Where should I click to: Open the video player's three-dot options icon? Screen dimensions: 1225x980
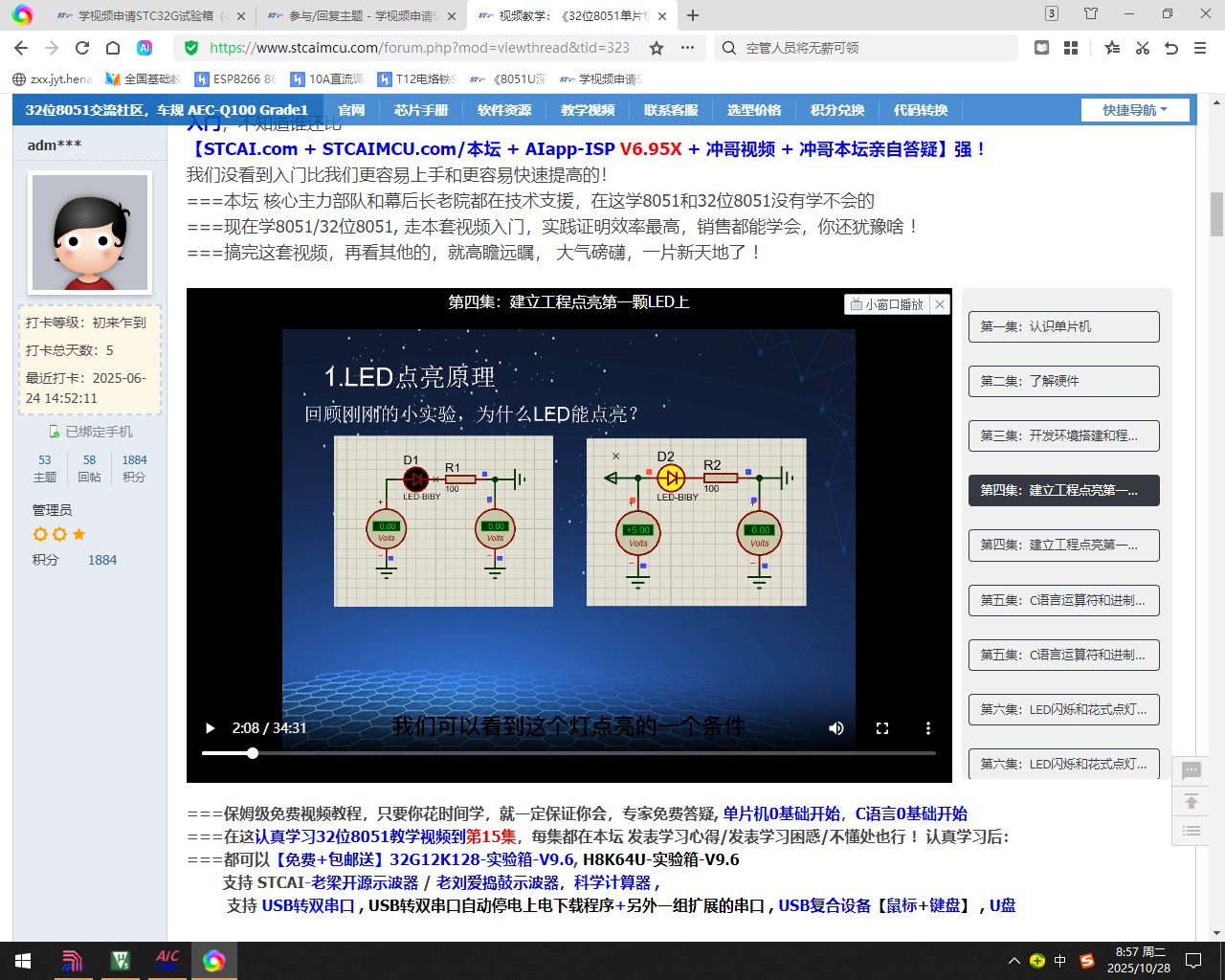point(927,728)
